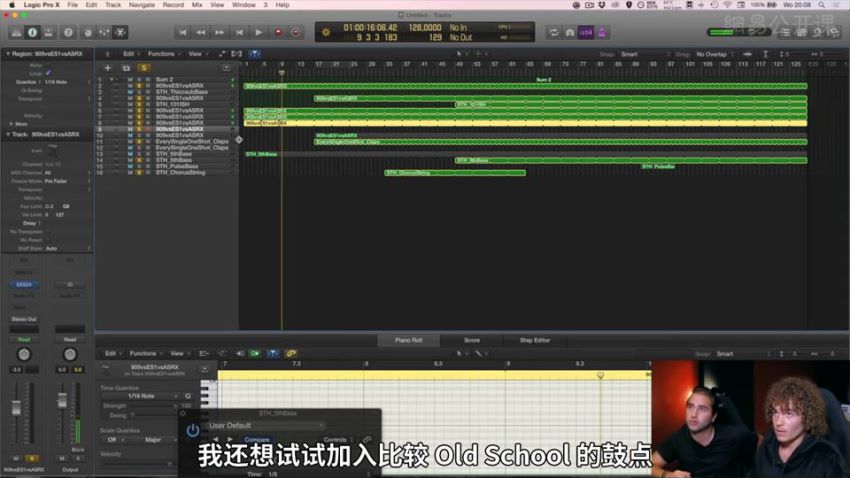Switch to the Score tab
Viewport: 850px width, 478px height.
click(x=472, y=340)
